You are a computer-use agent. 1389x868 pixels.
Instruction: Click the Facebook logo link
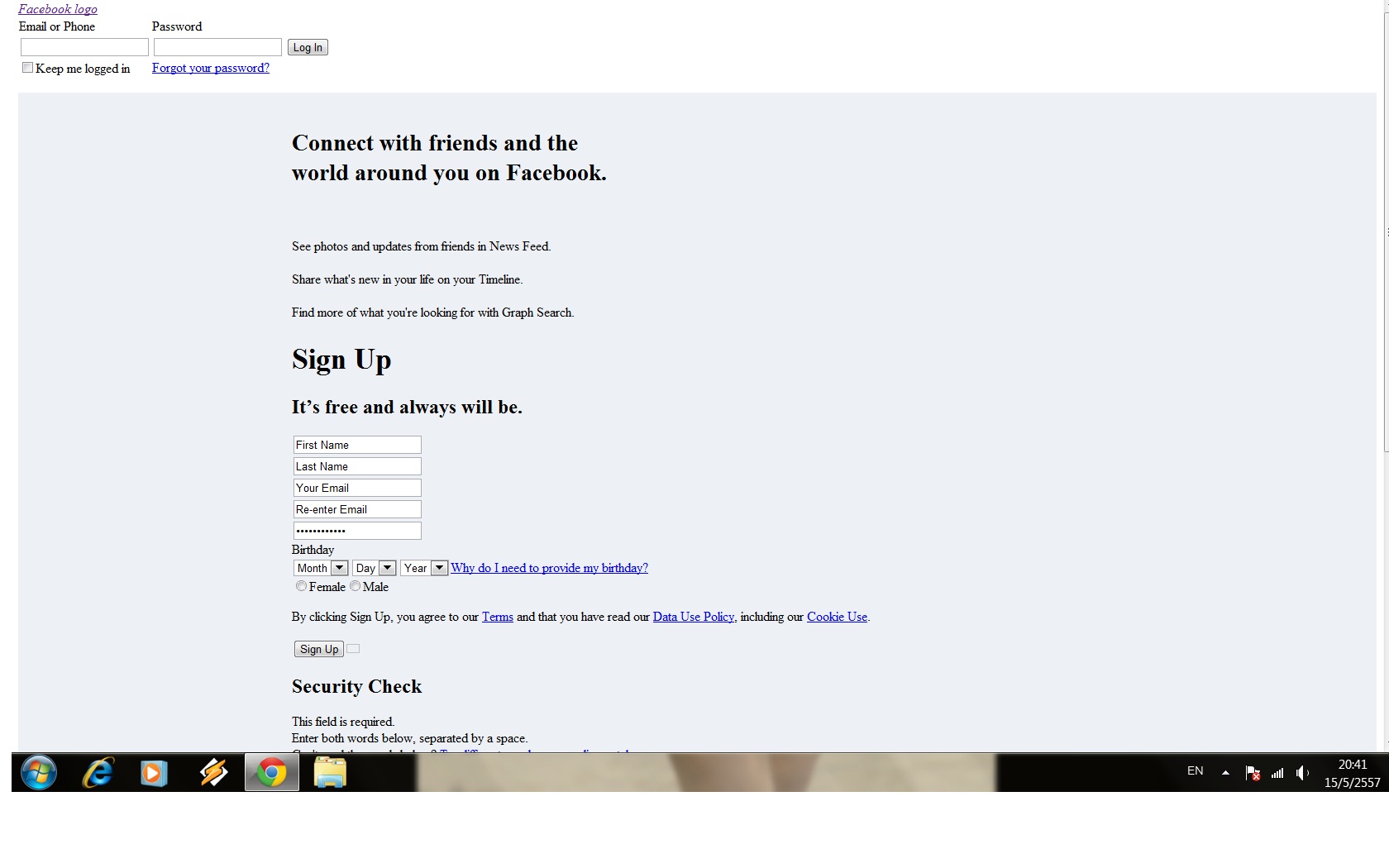(x=58, y=9)
